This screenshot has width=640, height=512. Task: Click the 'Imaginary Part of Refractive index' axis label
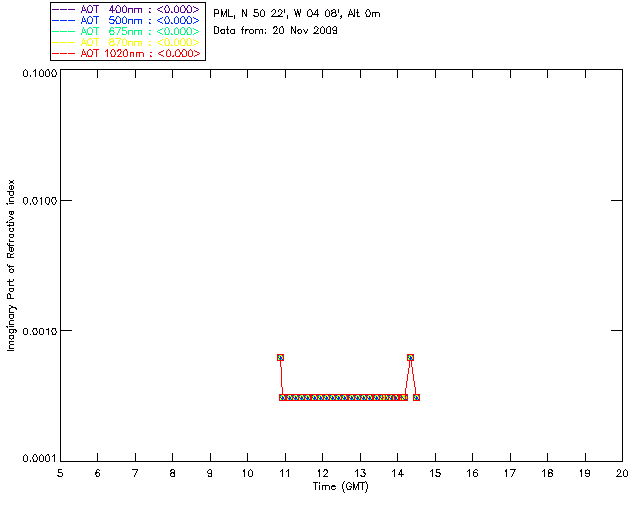coord(11,265)
